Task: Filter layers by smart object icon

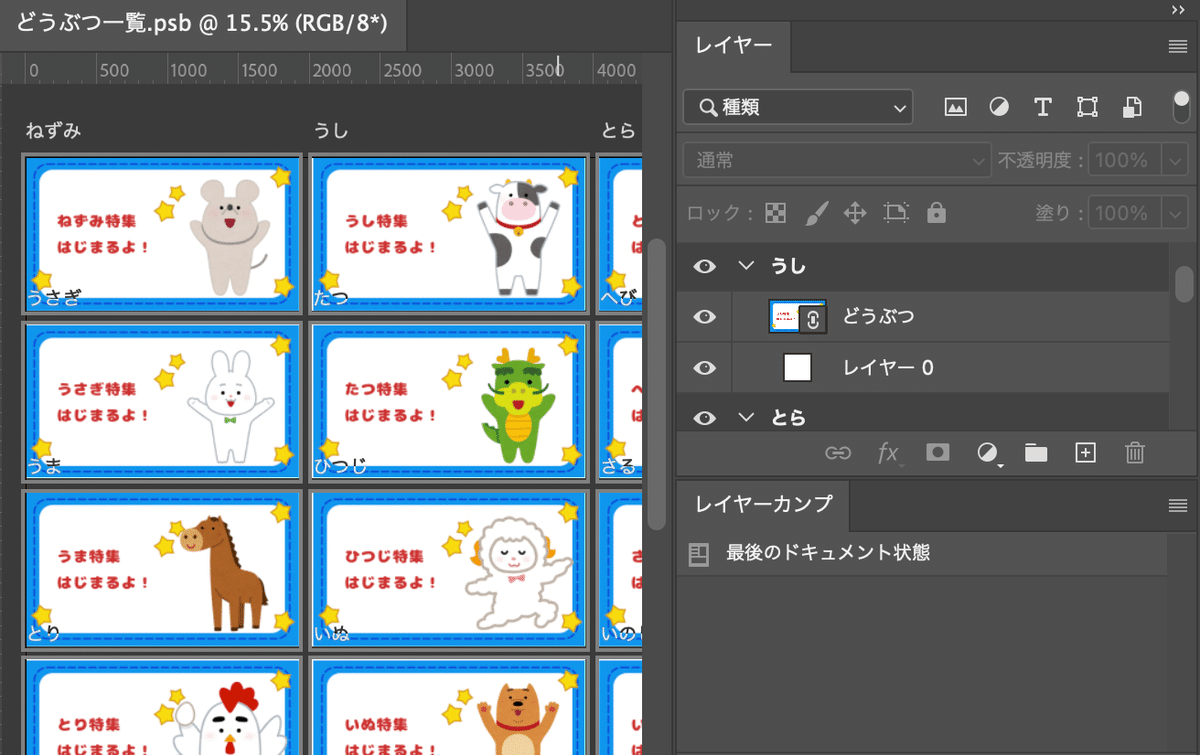Action: [x=1132, y=107]
